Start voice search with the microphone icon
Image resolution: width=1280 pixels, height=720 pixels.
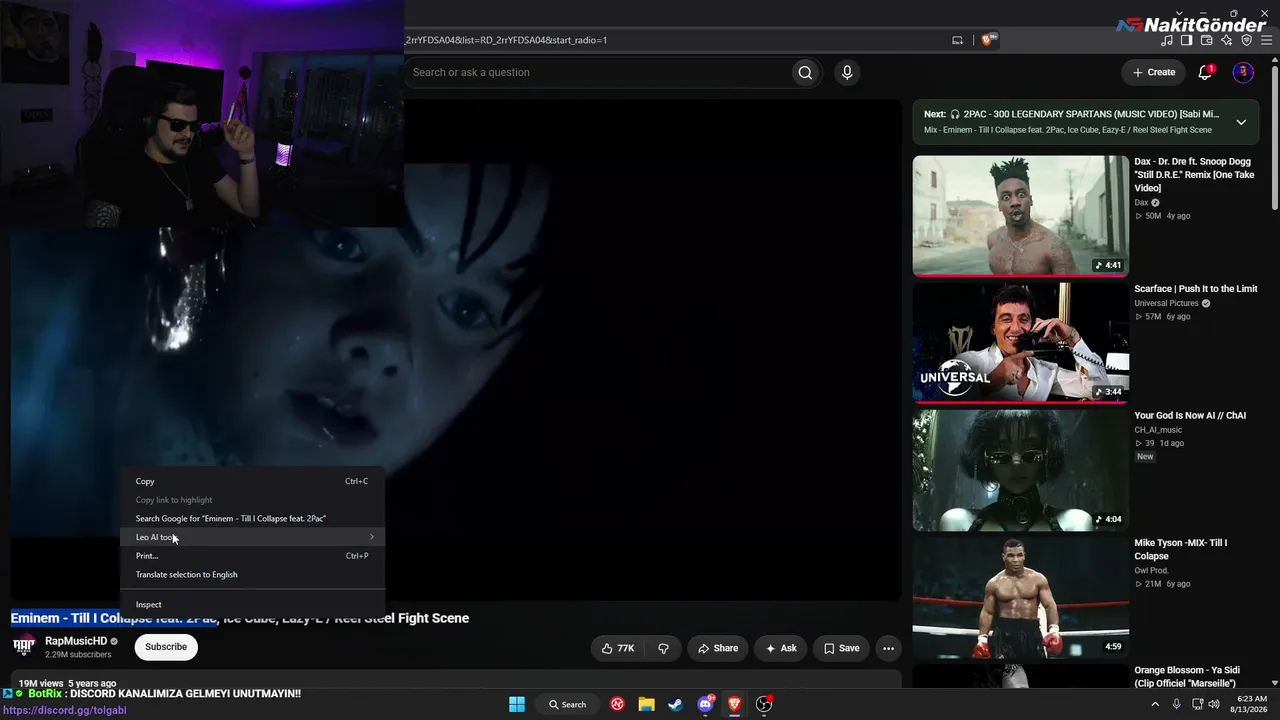tap(847, 72)
